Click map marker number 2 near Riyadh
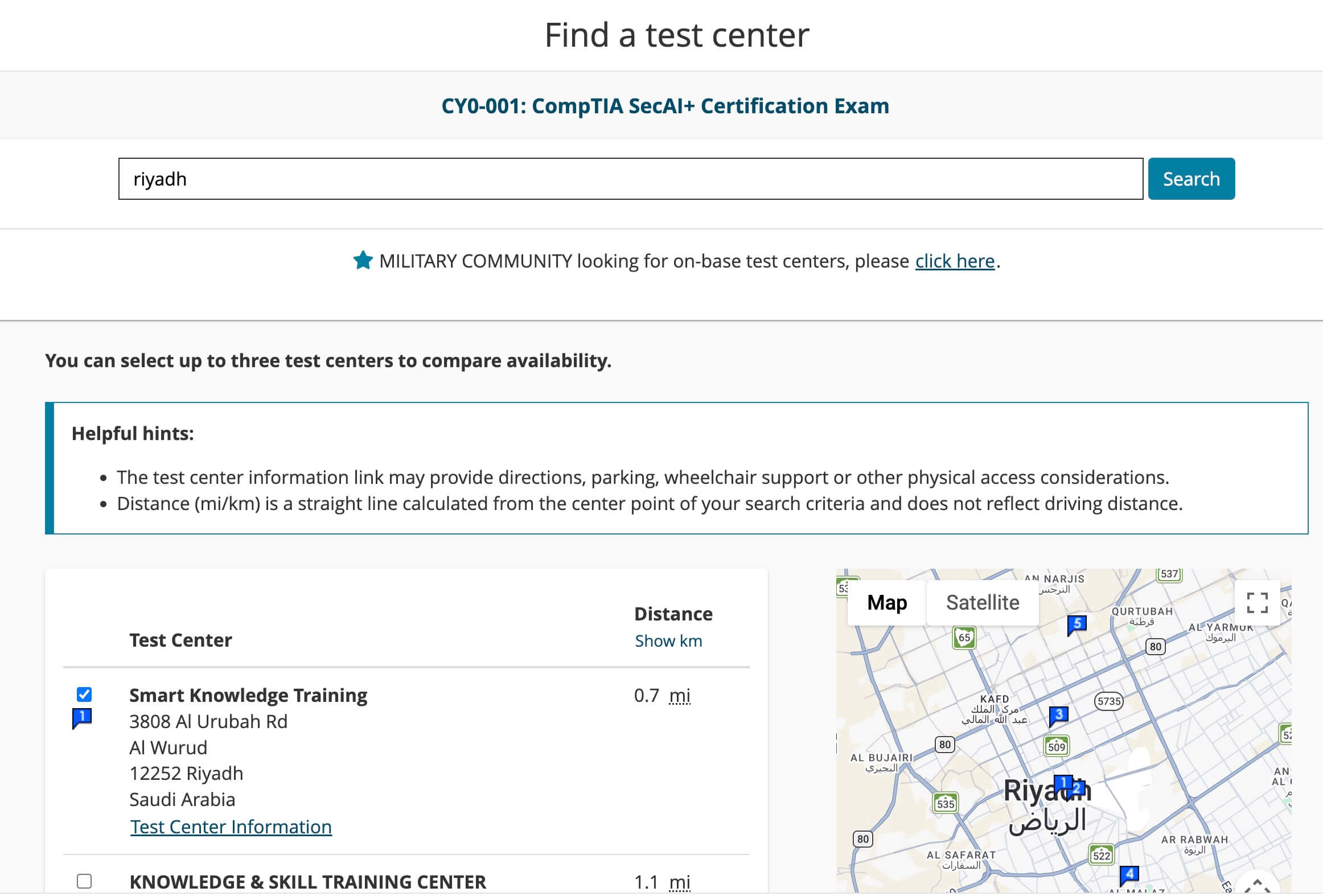Viewport: 1323px width, 896px height. [x=1078, y=789]
